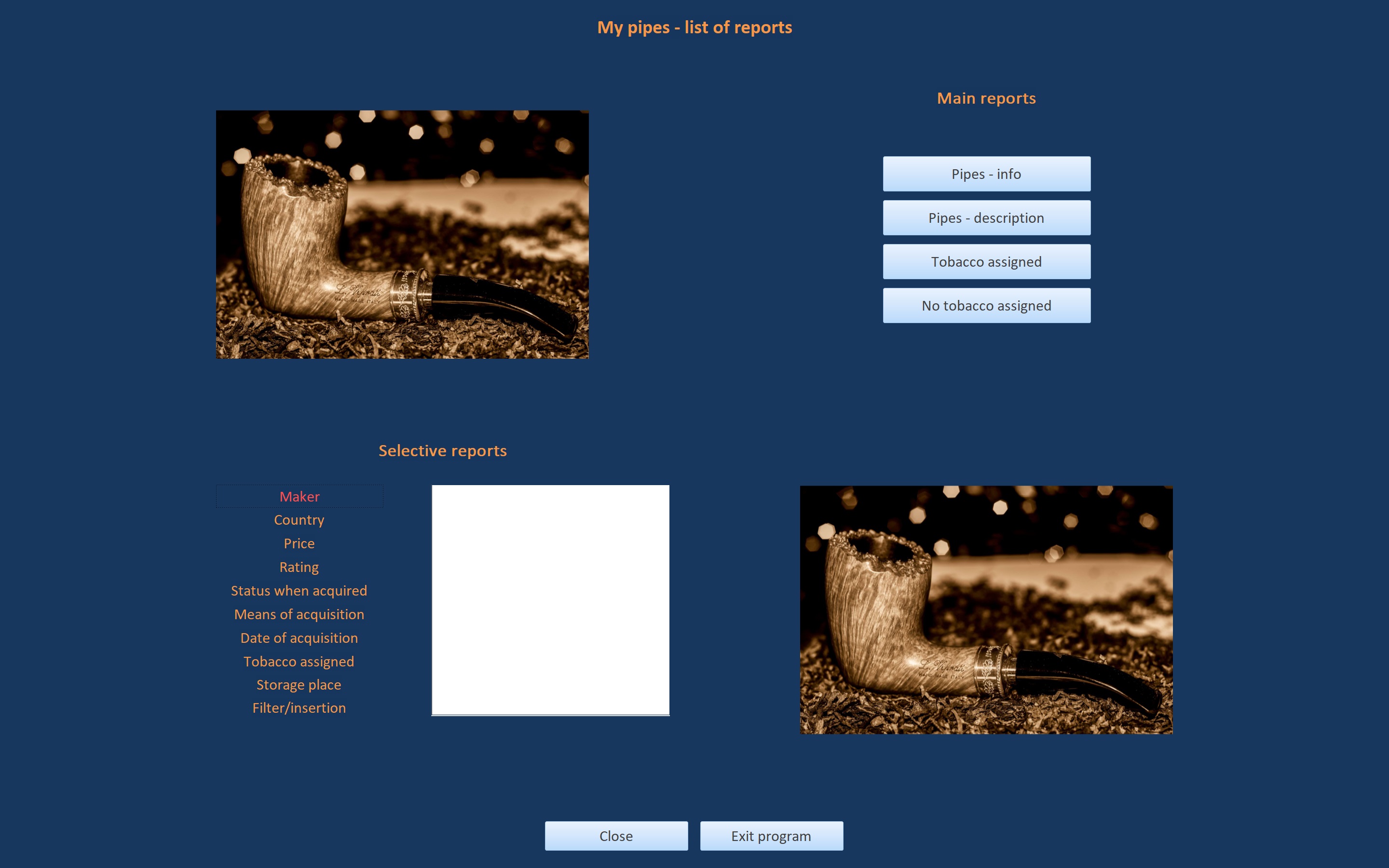Exit the pipe management program
The height and width of the screenshot is (868, 1389).
click(771, 836)
